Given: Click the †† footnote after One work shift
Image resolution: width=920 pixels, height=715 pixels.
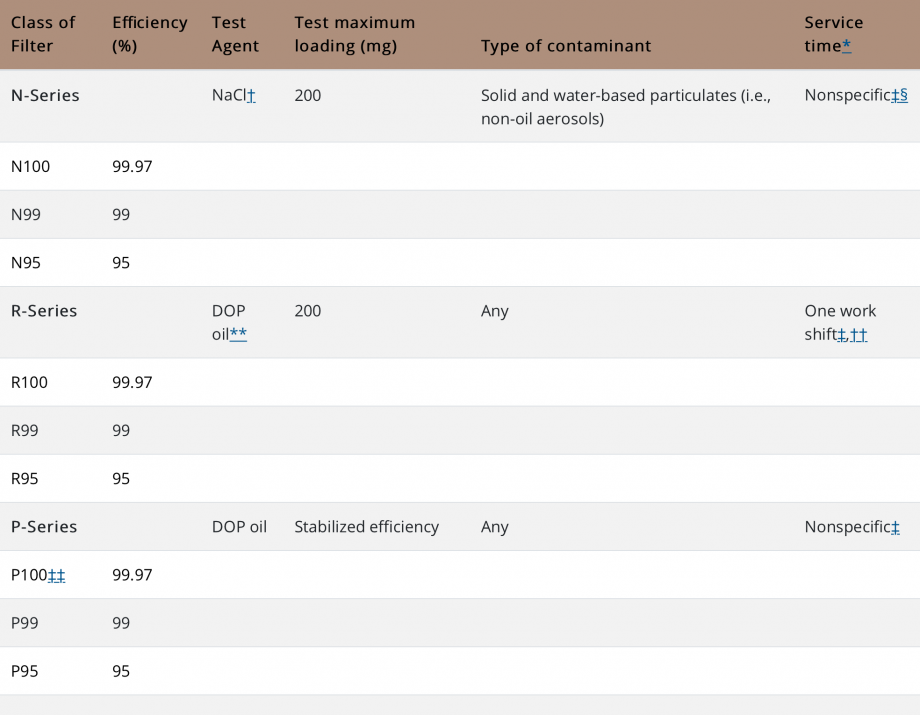Looking at the screenshot, I should (x=859, y=335).
